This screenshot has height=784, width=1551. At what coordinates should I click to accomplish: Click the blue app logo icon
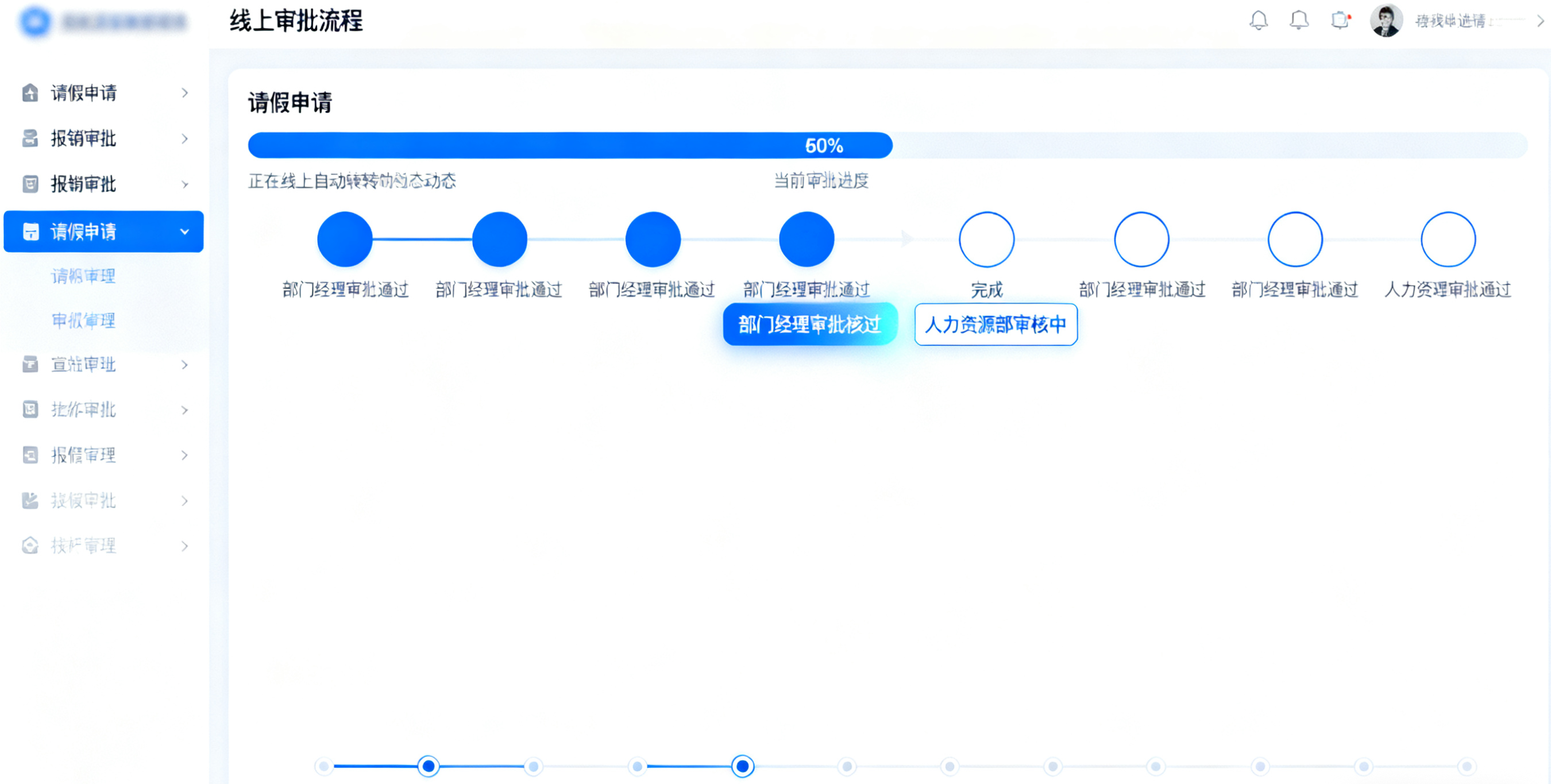35,22
